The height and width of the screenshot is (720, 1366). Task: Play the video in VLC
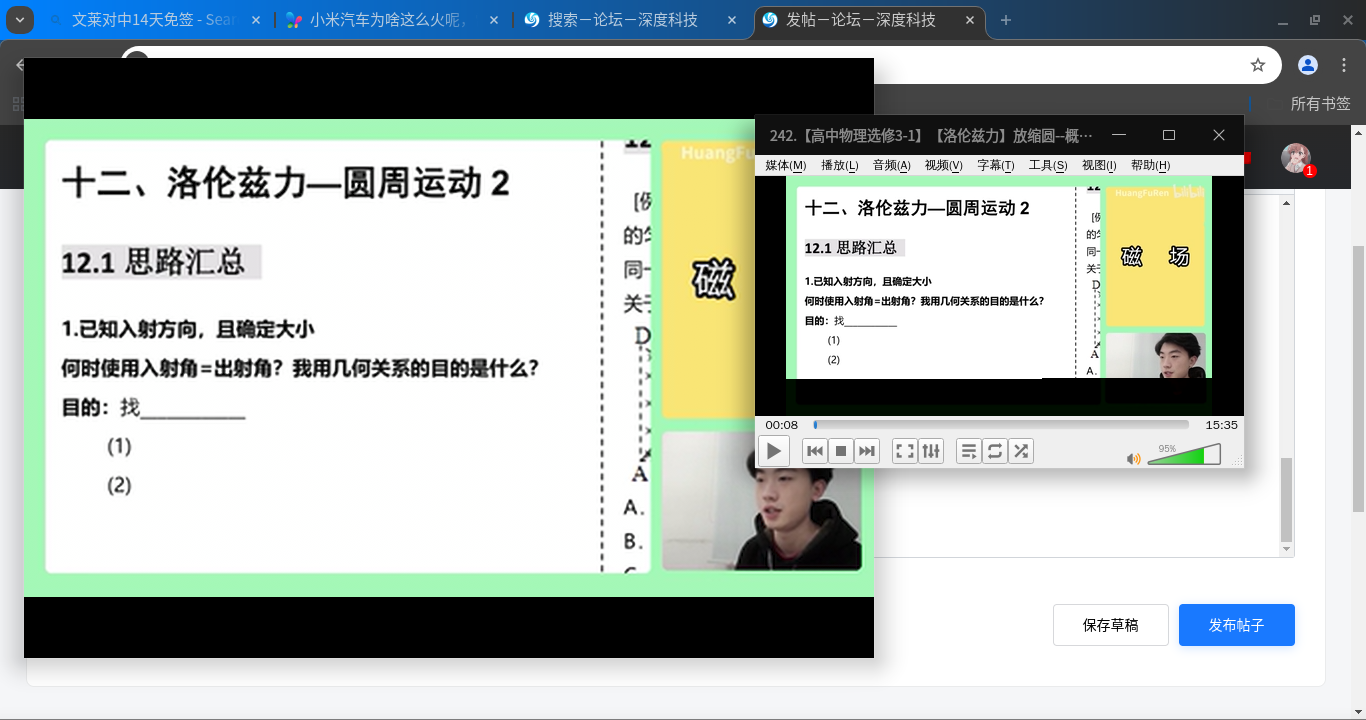(x=774, y=451)
